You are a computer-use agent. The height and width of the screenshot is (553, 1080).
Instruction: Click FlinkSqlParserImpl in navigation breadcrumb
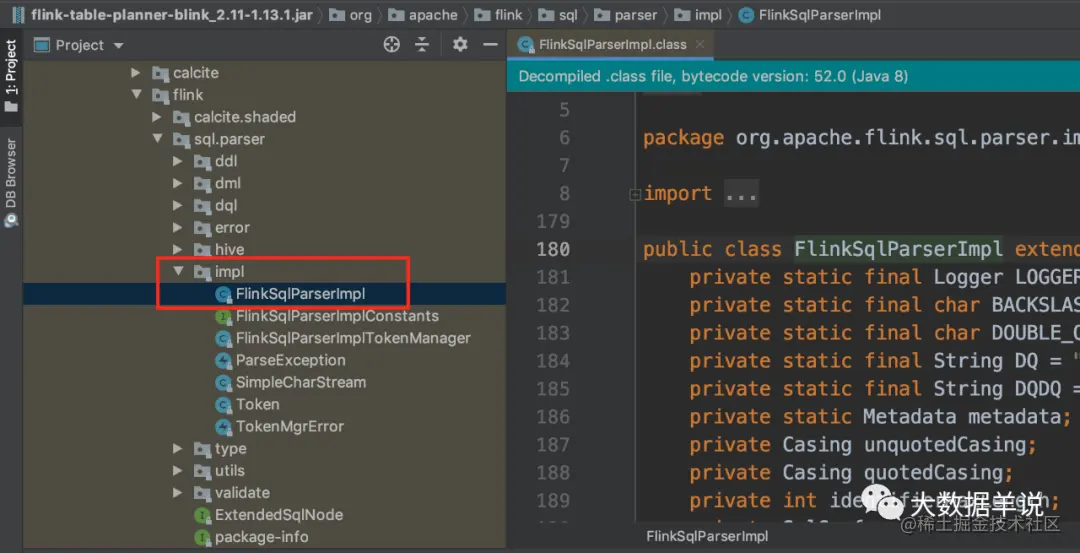click(820, 14)
